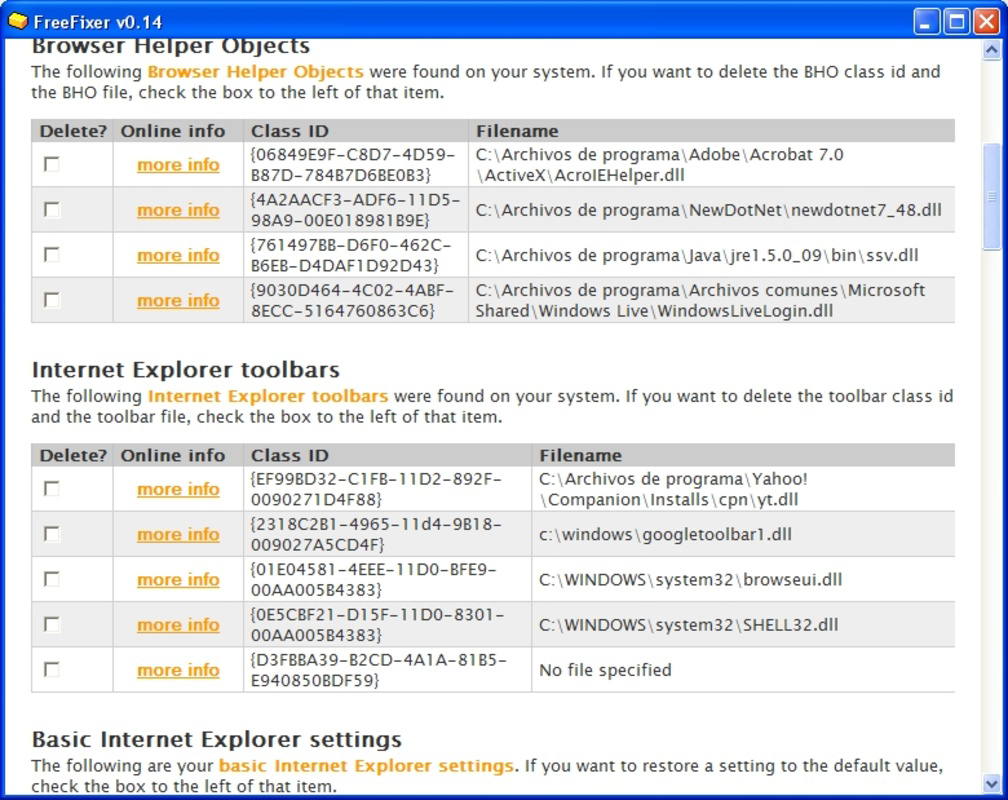The height and width of the screenshot is (800, 1008).
Task: Open more info for SHELL32.dll
Action: [178, 624]
